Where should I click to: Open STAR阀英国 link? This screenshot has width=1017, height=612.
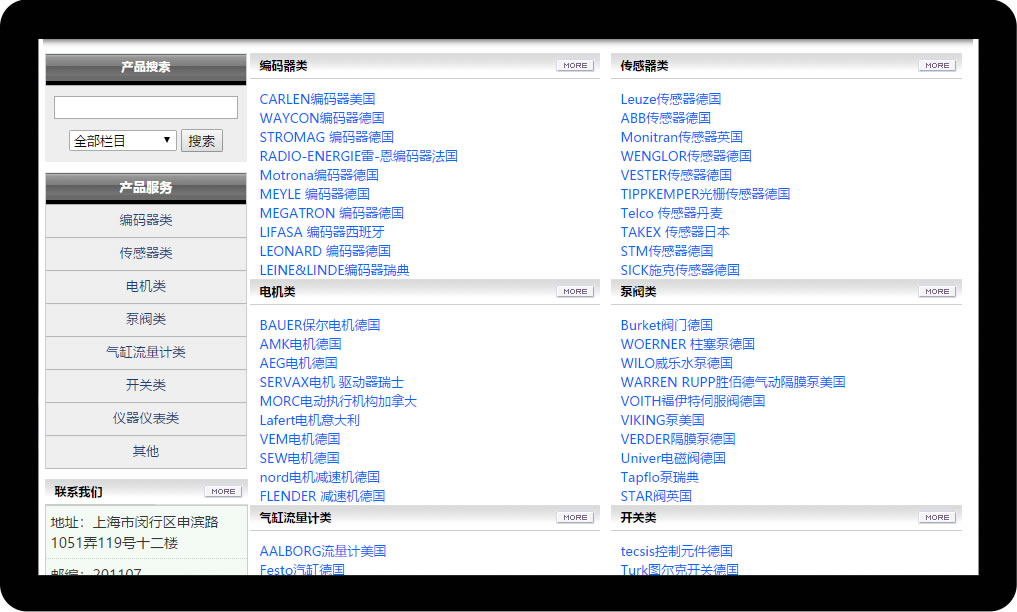tap(656, 497)
